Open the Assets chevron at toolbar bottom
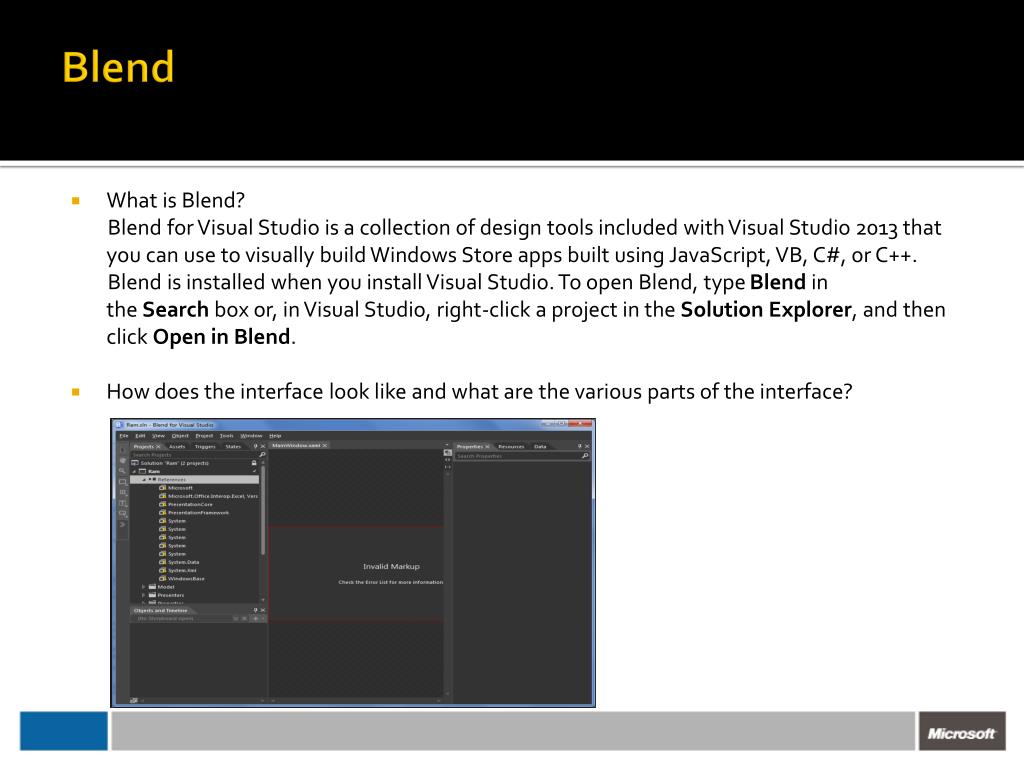The height and width of the screenshot is (768, 1024). (122, 524)
